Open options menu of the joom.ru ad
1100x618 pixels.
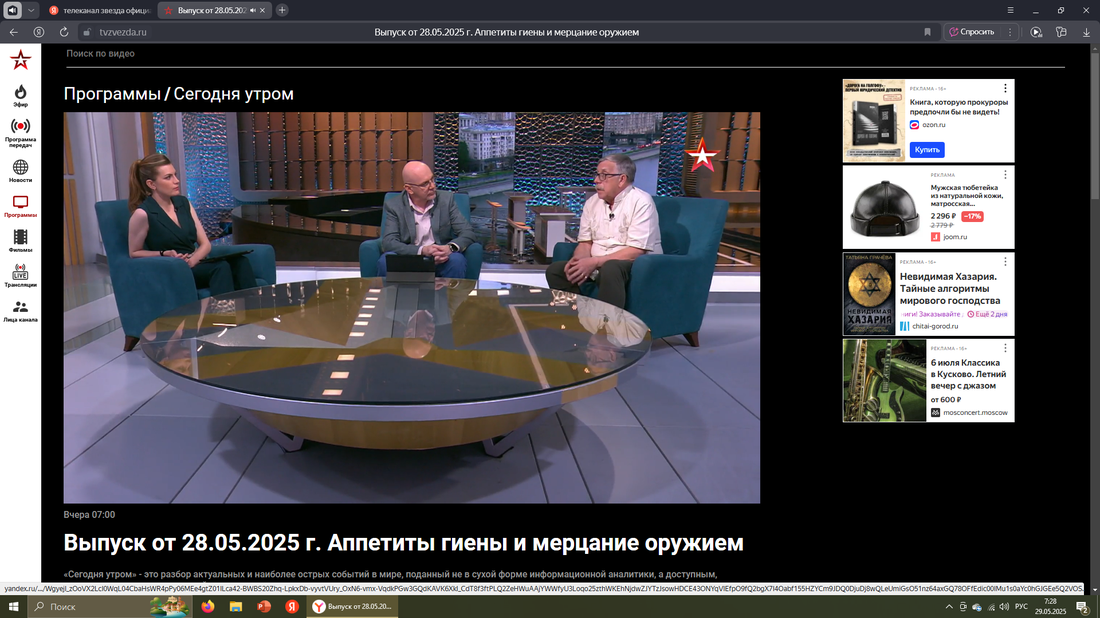click(x=1005, y=175)
